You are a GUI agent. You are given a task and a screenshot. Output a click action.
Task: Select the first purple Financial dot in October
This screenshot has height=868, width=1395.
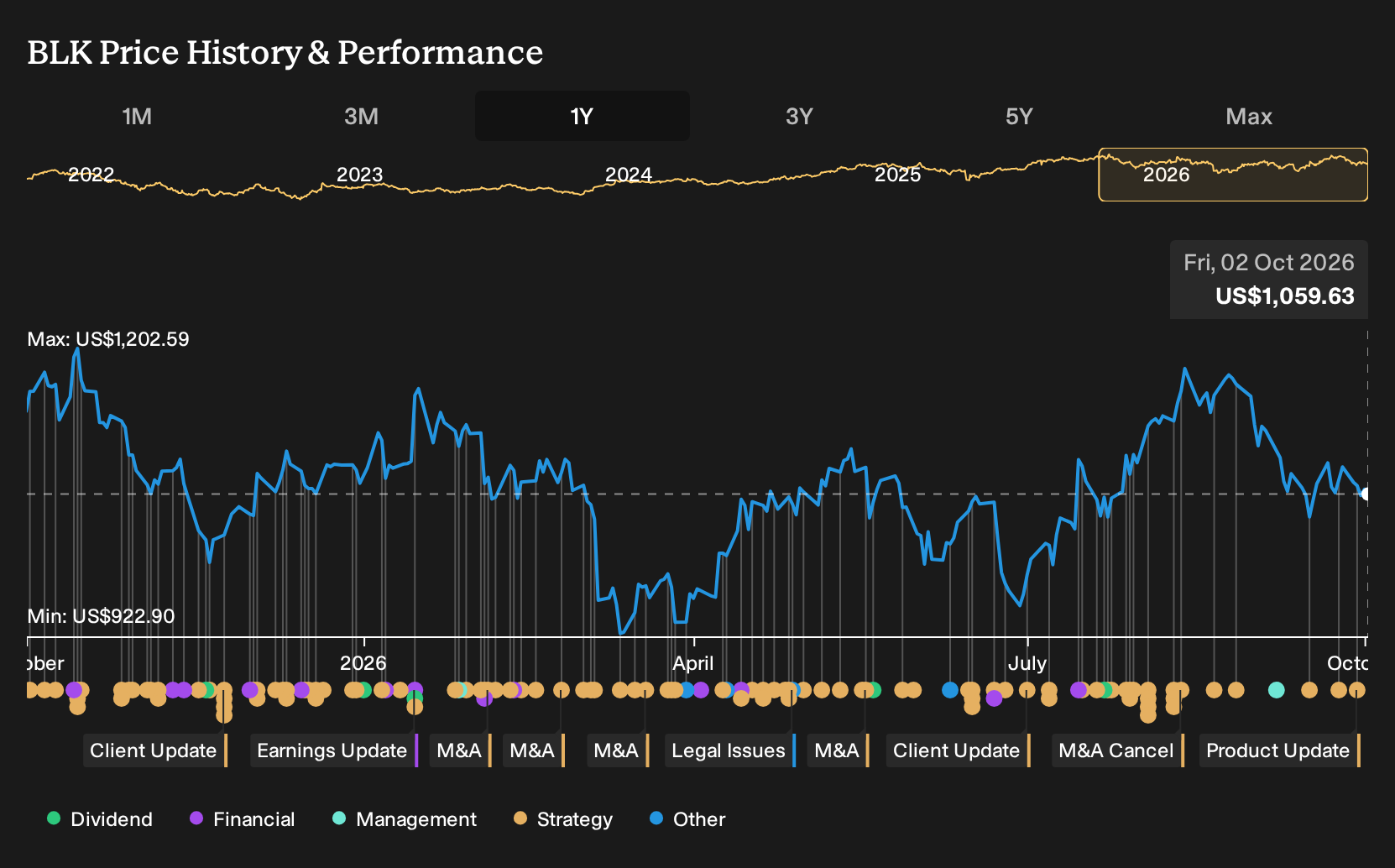click(x=74, y=690)
